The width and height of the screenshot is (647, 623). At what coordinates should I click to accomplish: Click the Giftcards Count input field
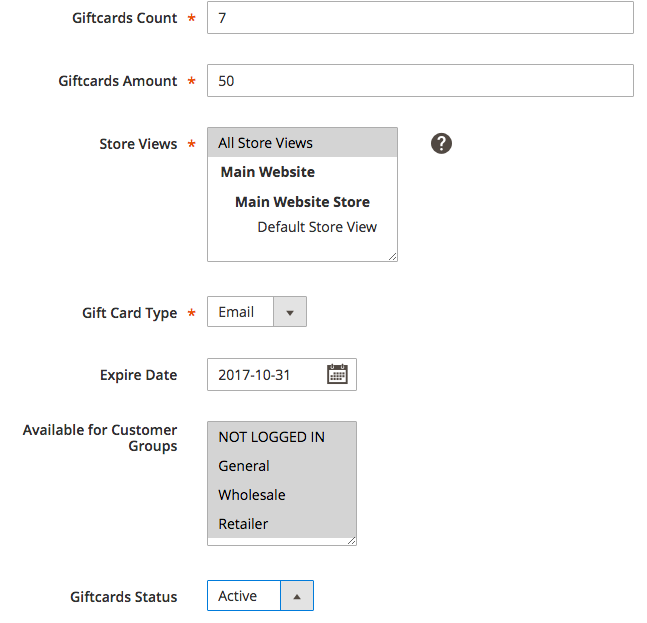tap(420, 17)
